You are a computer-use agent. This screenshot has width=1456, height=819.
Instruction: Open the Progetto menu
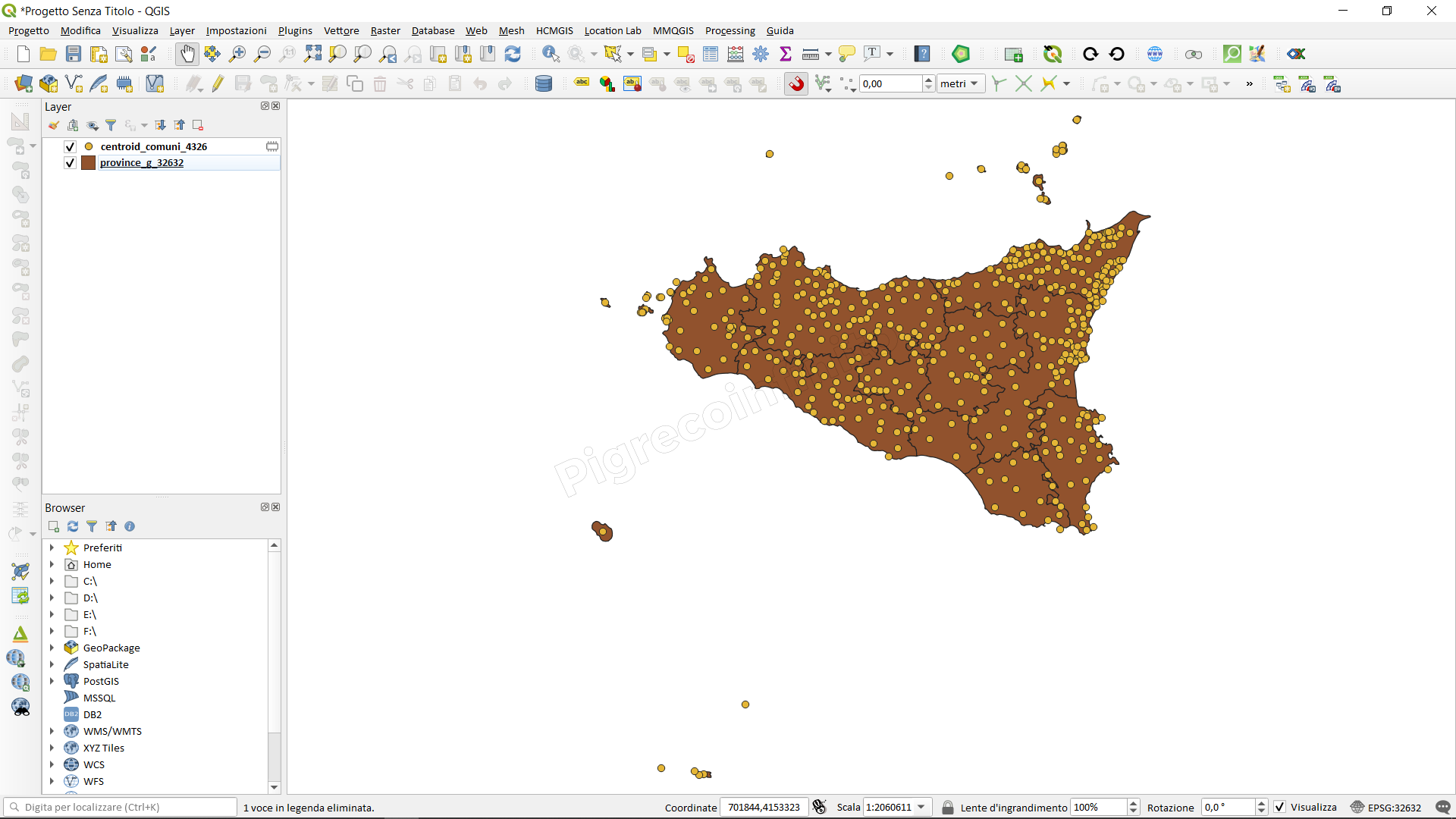click(29, 30)
